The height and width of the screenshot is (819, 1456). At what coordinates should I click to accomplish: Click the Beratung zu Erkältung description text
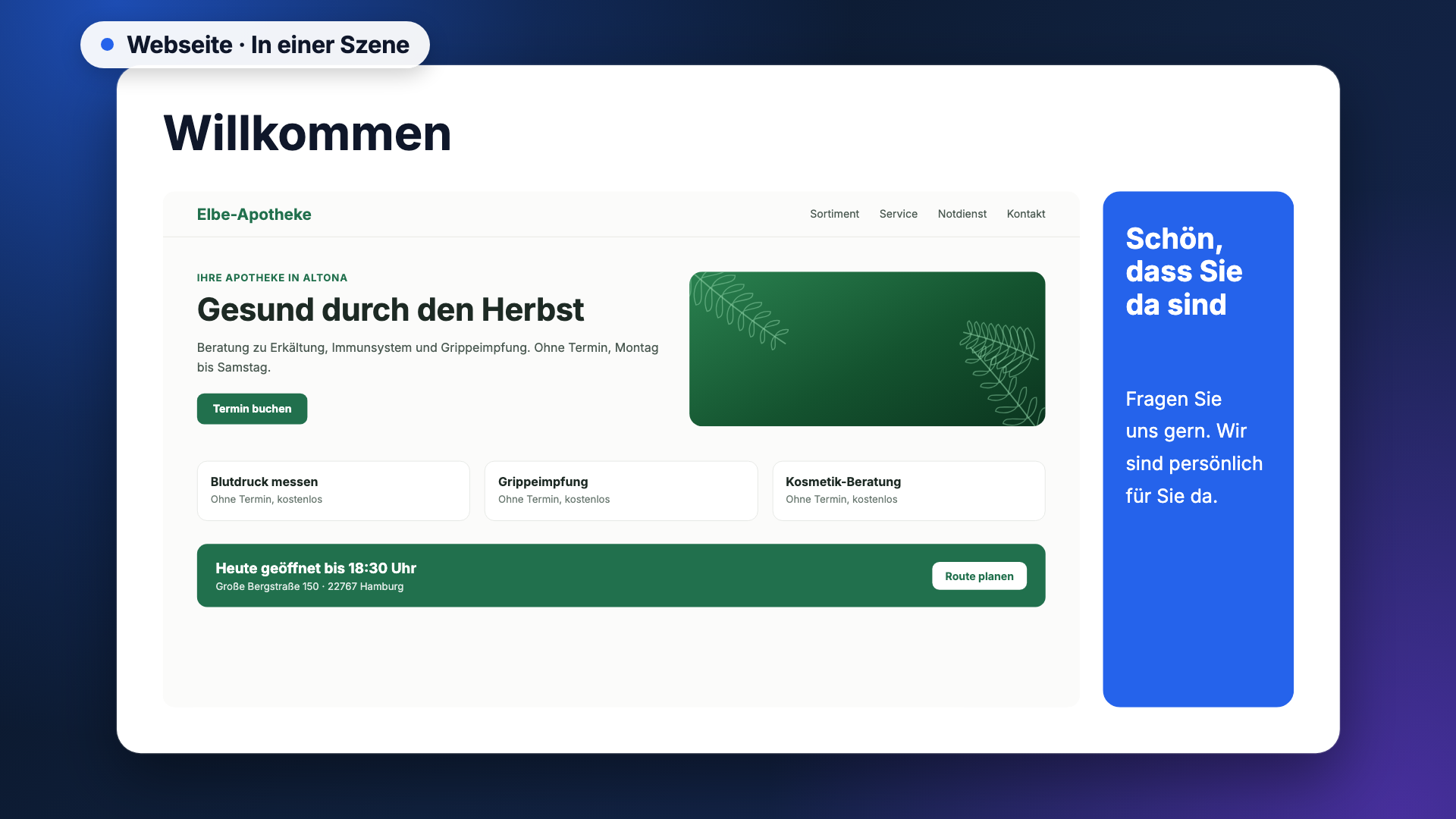(428, 357)
